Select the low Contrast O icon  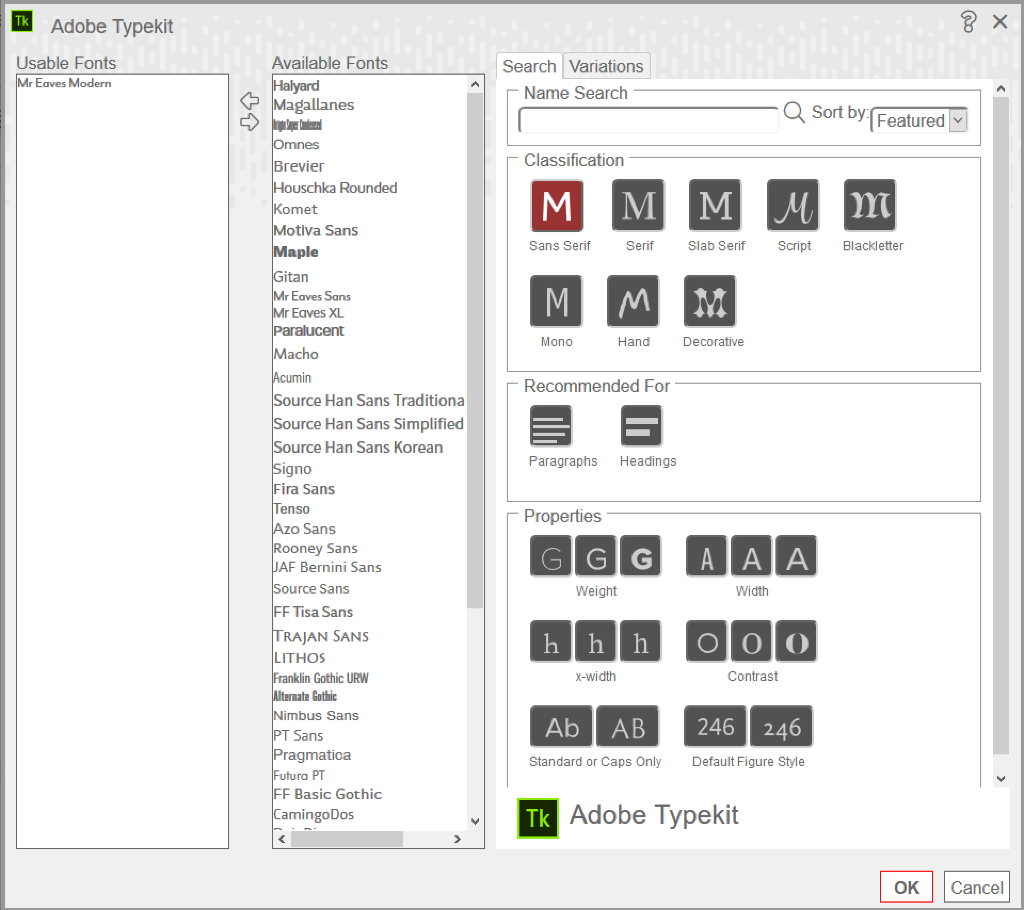pos(707,641)
